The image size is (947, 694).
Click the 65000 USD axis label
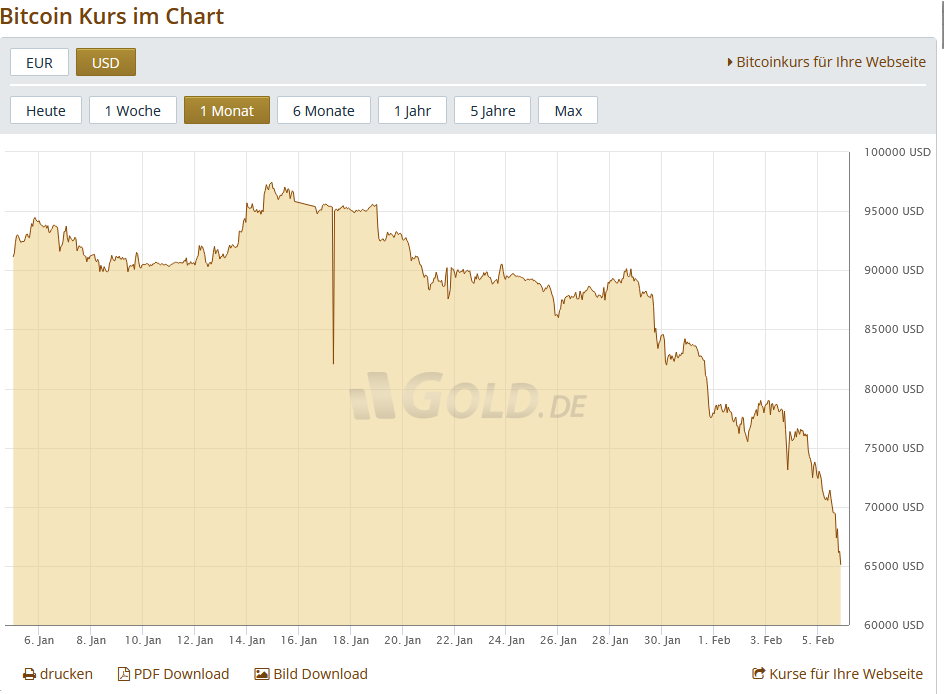[x=894, y=566]
